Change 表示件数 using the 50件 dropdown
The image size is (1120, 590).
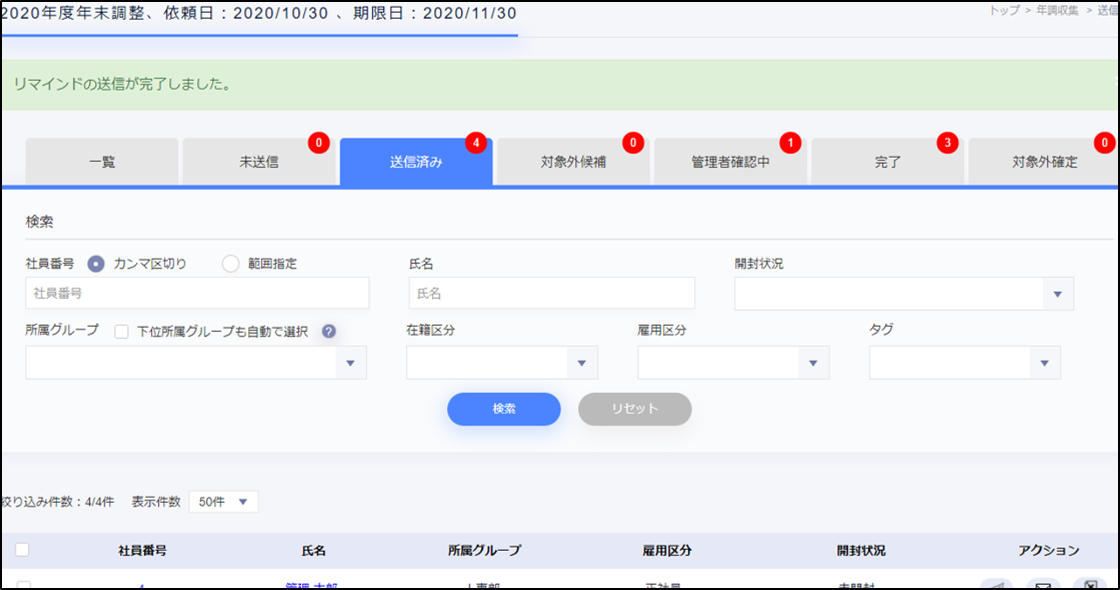pos(223,502)
